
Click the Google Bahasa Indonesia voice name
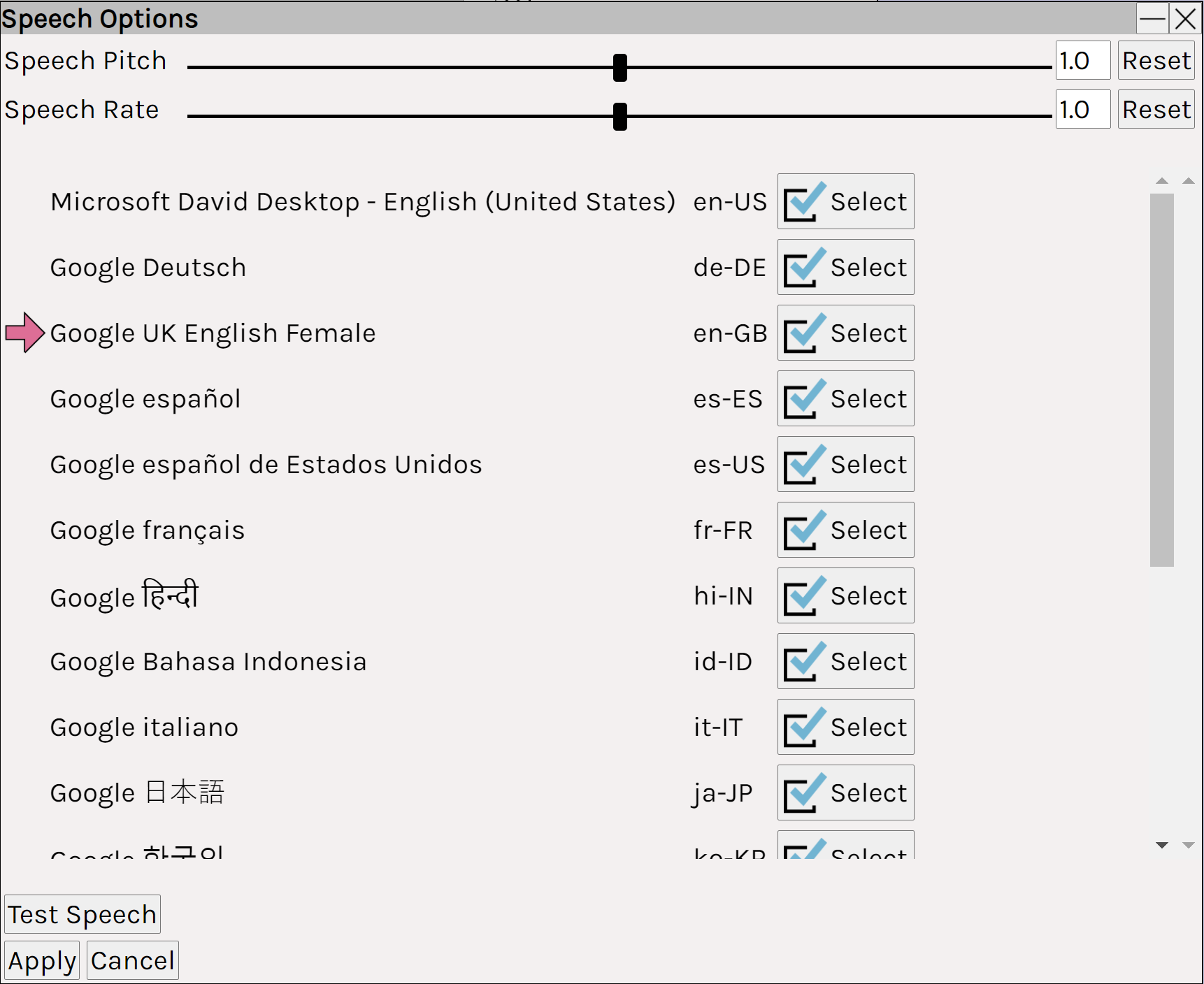pos(208,662)
